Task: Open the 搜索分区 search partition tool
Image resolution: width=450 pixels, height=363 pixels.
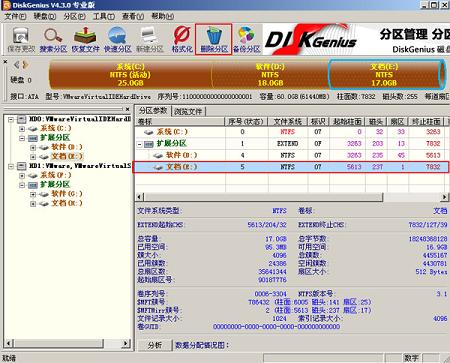Action: pos(53,40)
